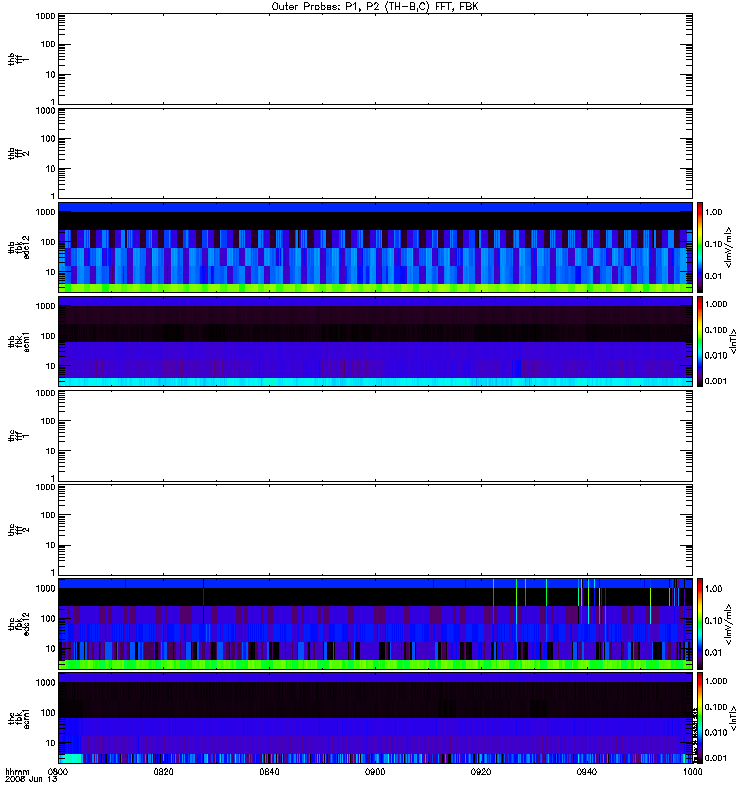Image resolution: width=750 pixels, height=800 pixels.
Task: Click the thb fbk scm1 color bar
Action: tap(700, 341)
